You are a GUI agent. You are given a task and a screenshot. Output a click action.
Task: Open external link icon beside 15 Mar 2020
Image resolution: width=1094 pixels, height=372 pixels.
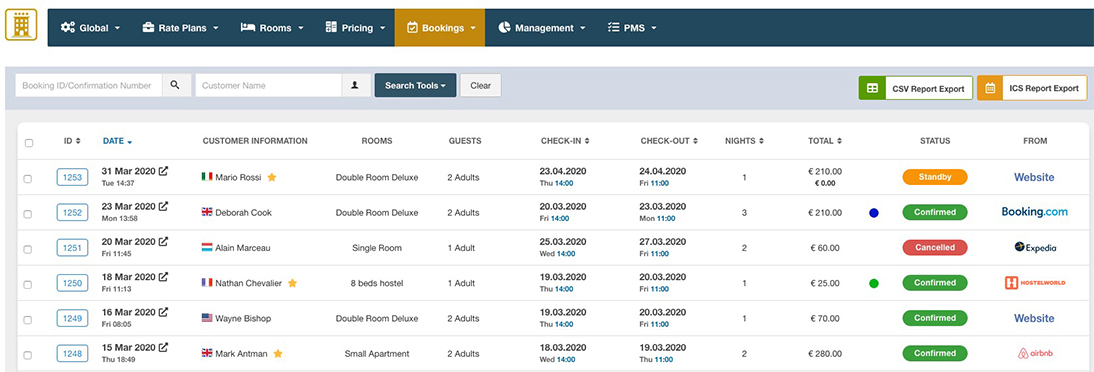coord(163,347)
